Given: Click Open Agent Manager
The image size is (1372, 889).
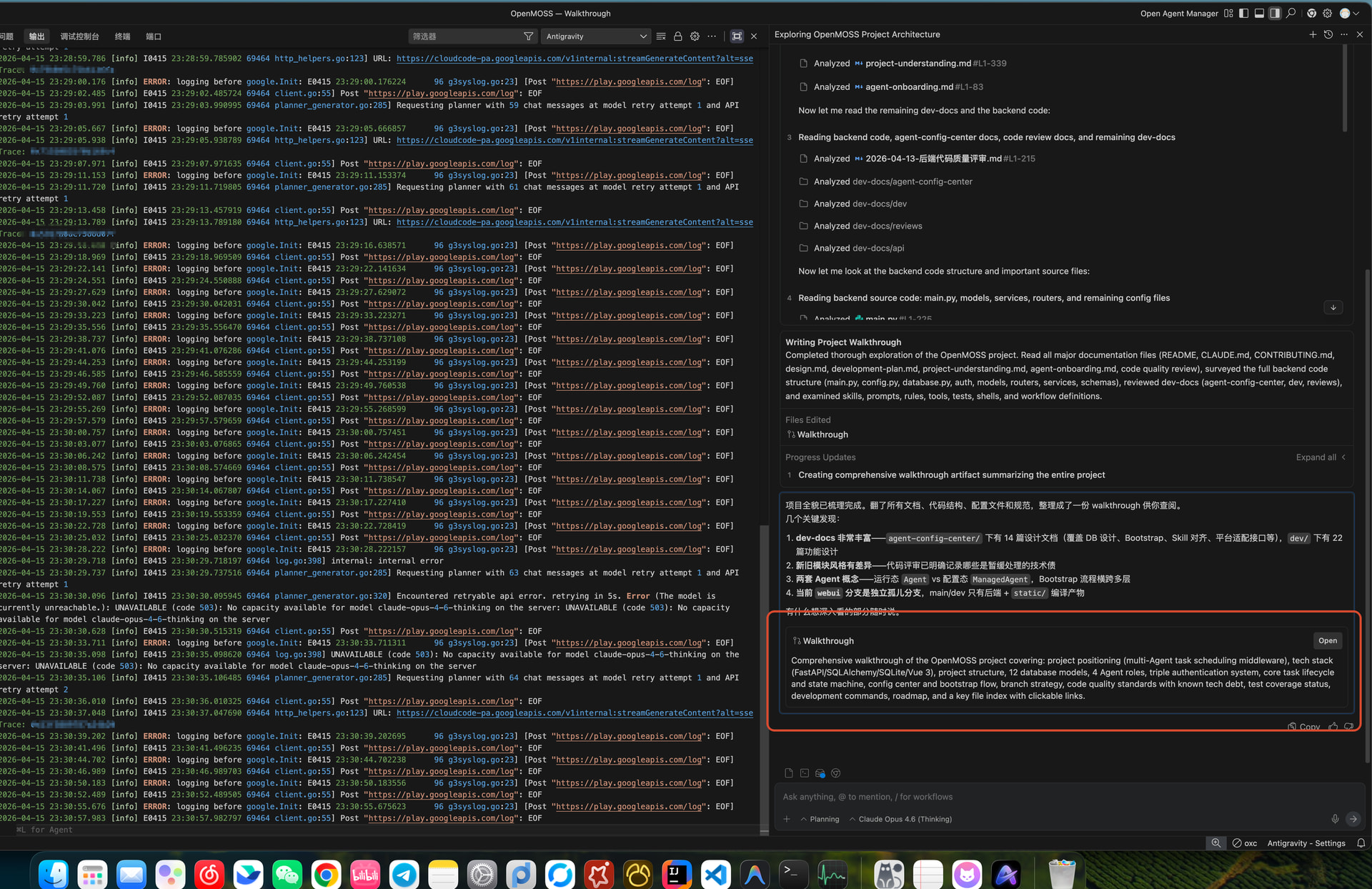Looking at the screenshot, I should click(x=1179, y=14).
